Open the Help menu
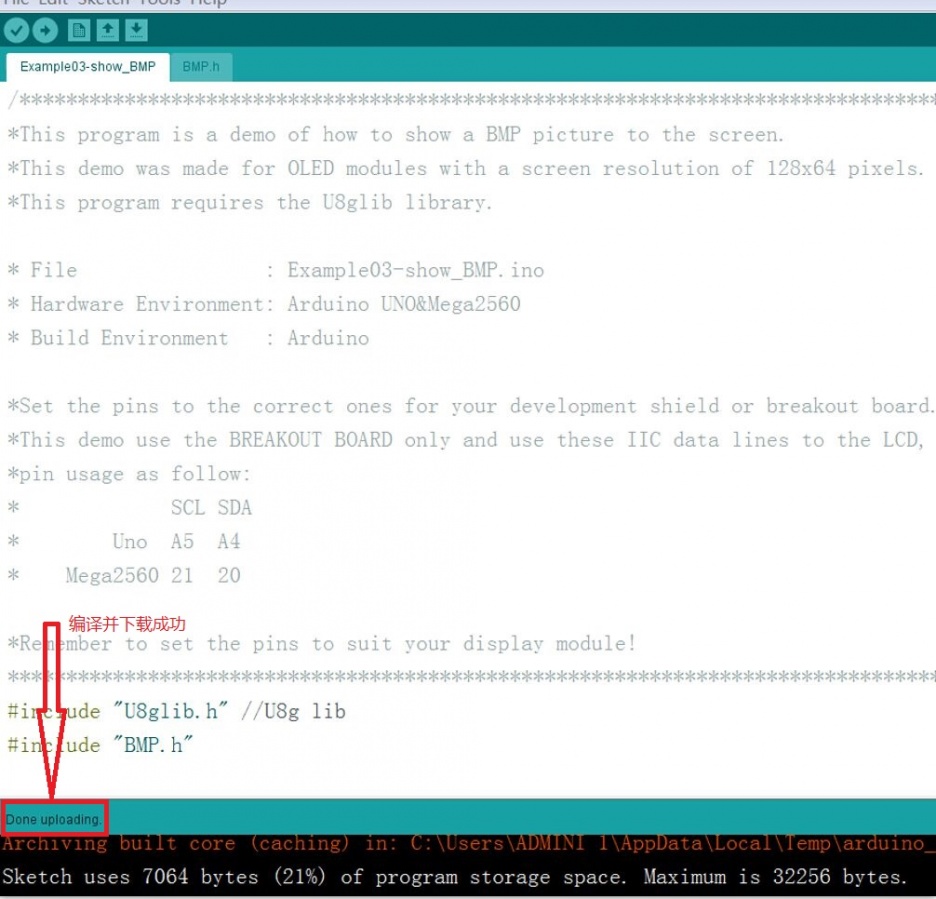This screenshot has height=899, width=936. (208, 3)
